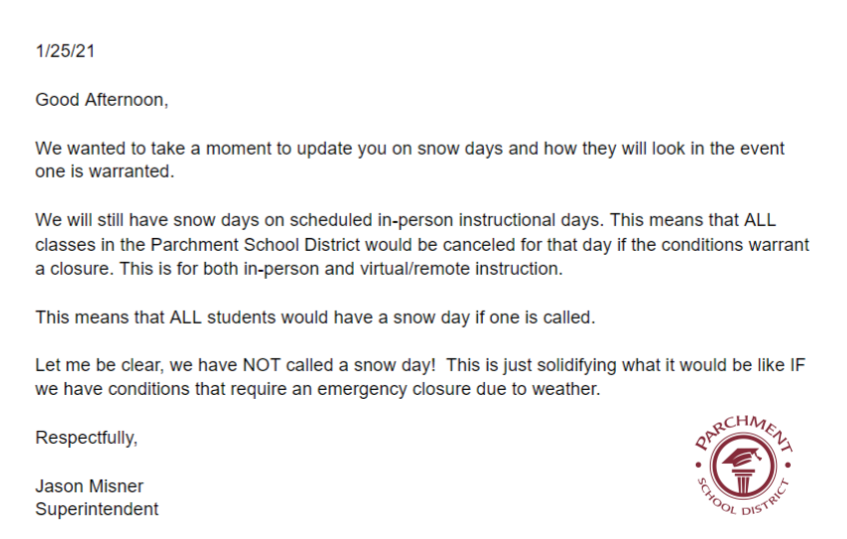Click 'Respectfully,' closing line
Viewport: 847px width, 539px height.
tap(86, 437)
